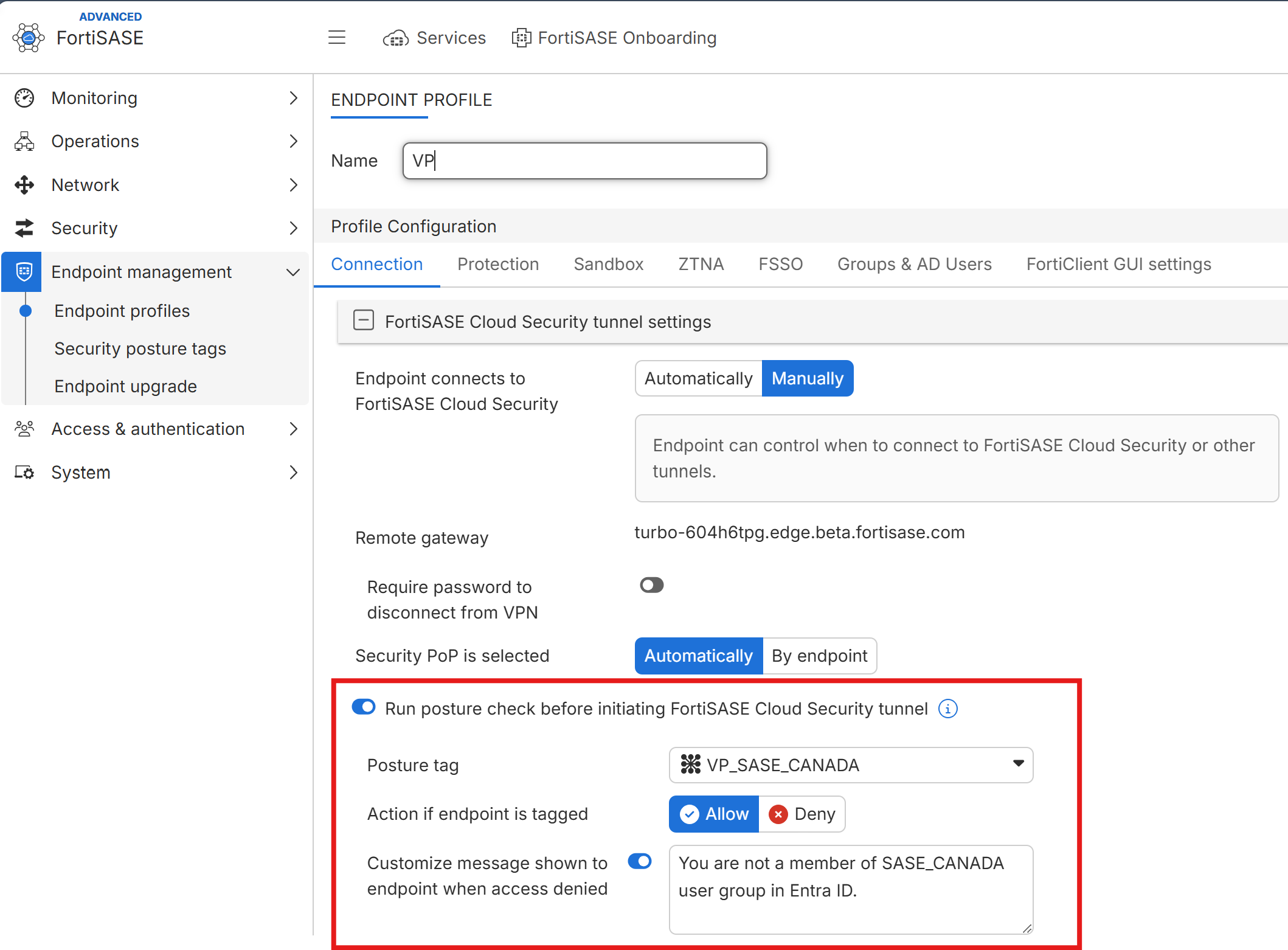Click the Posture tag asterisk icon
Screen dimensions: 1288x950
[691, 765]
